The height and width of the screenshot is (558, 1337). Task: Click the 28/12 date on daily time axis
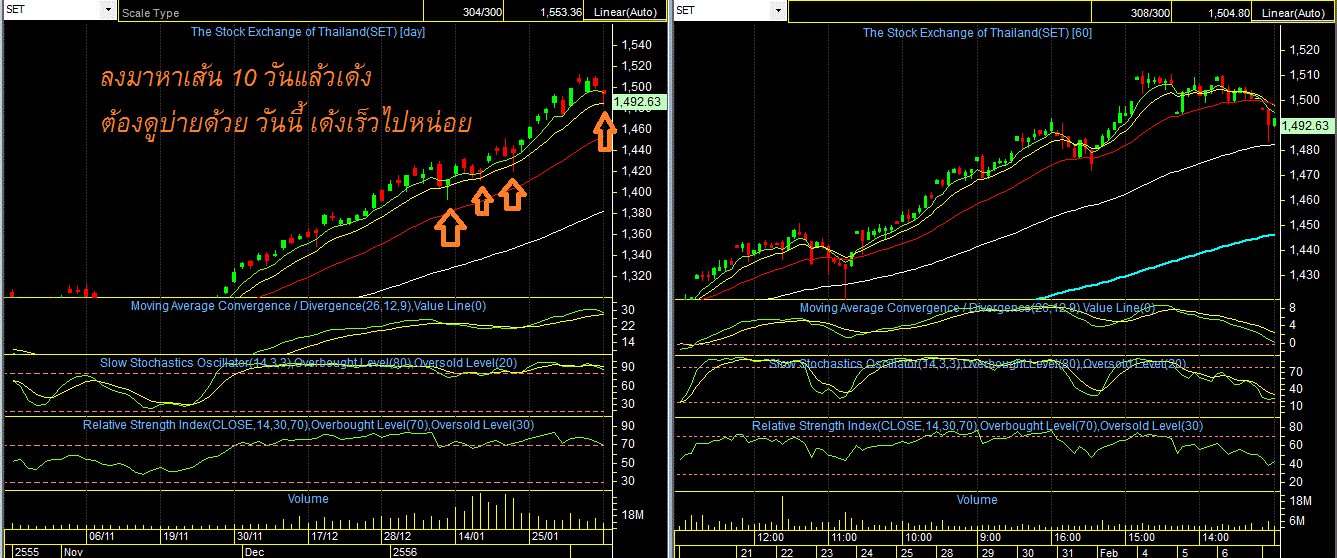click(397, 536)
